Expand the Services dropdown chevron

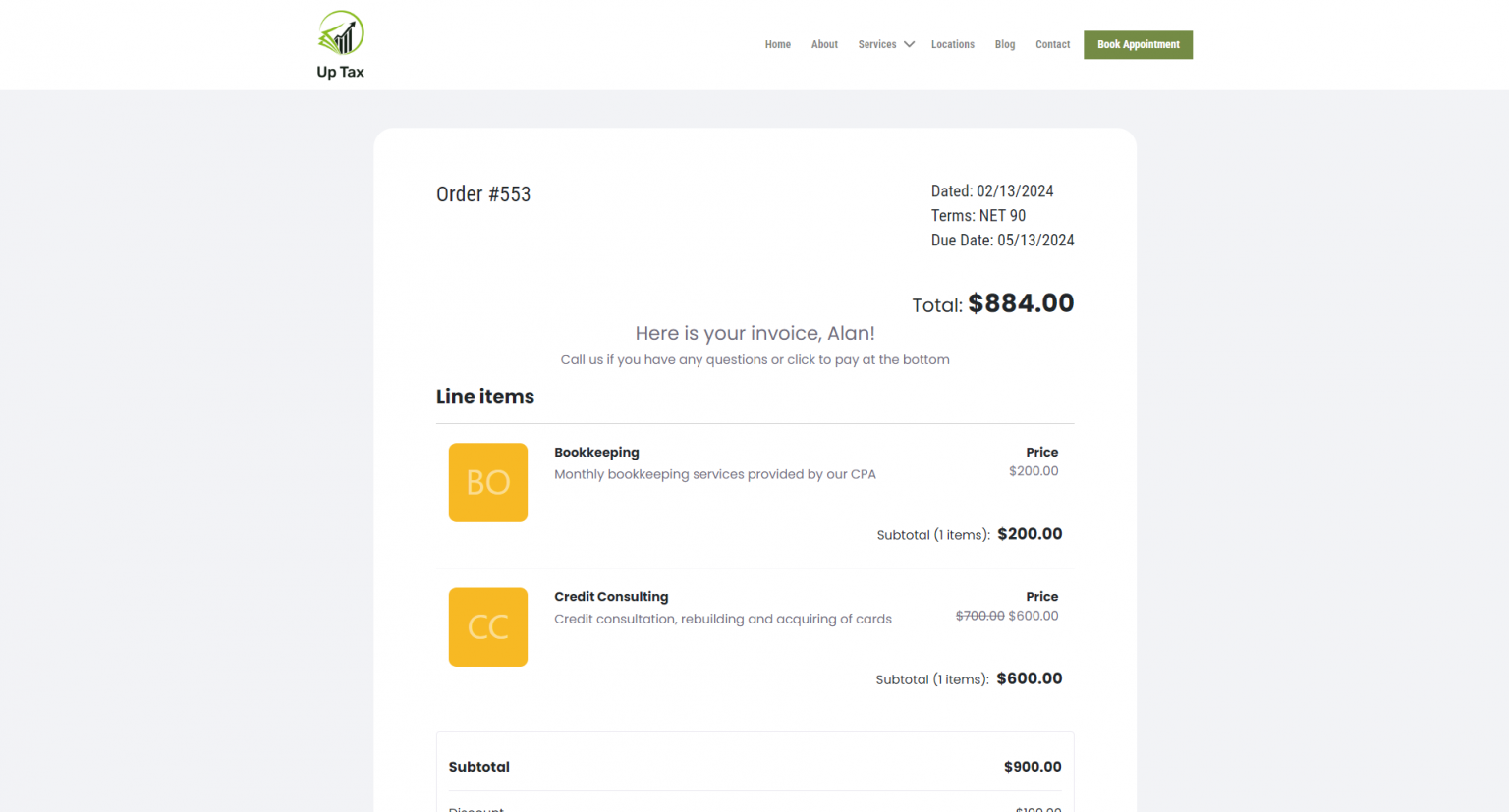pyautogui.click(x=910, y=44)
